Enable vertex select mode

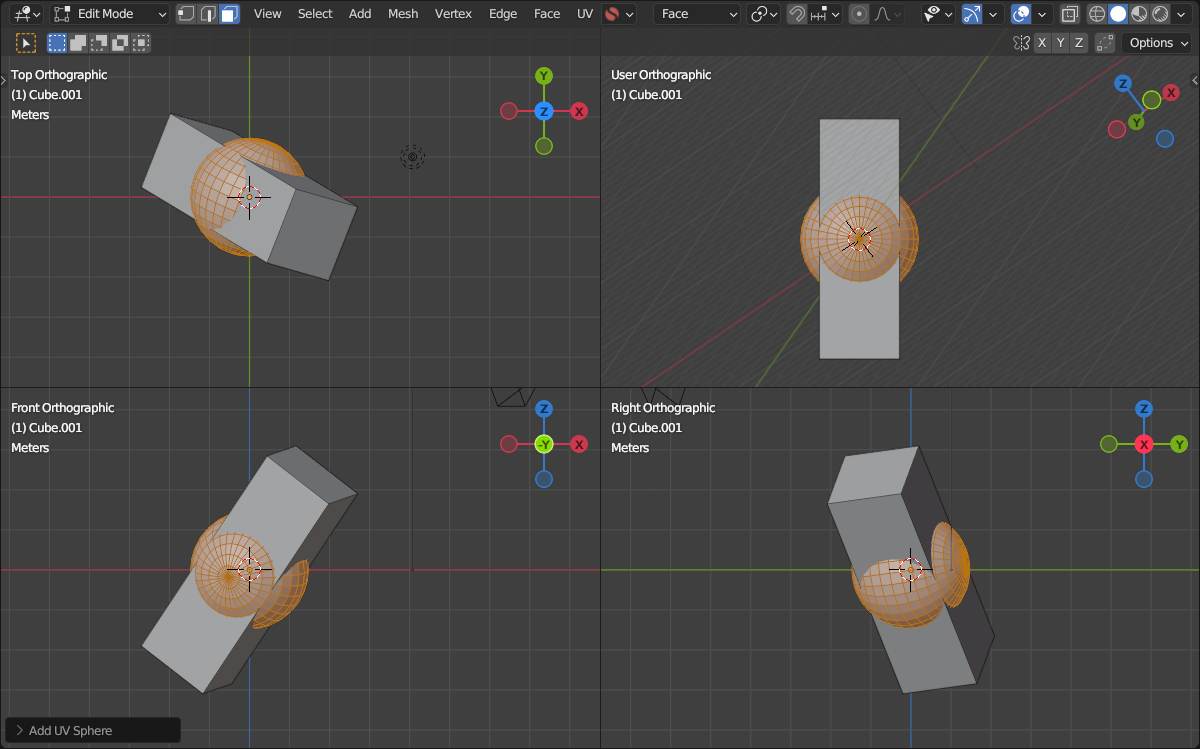tap(186, 14)
